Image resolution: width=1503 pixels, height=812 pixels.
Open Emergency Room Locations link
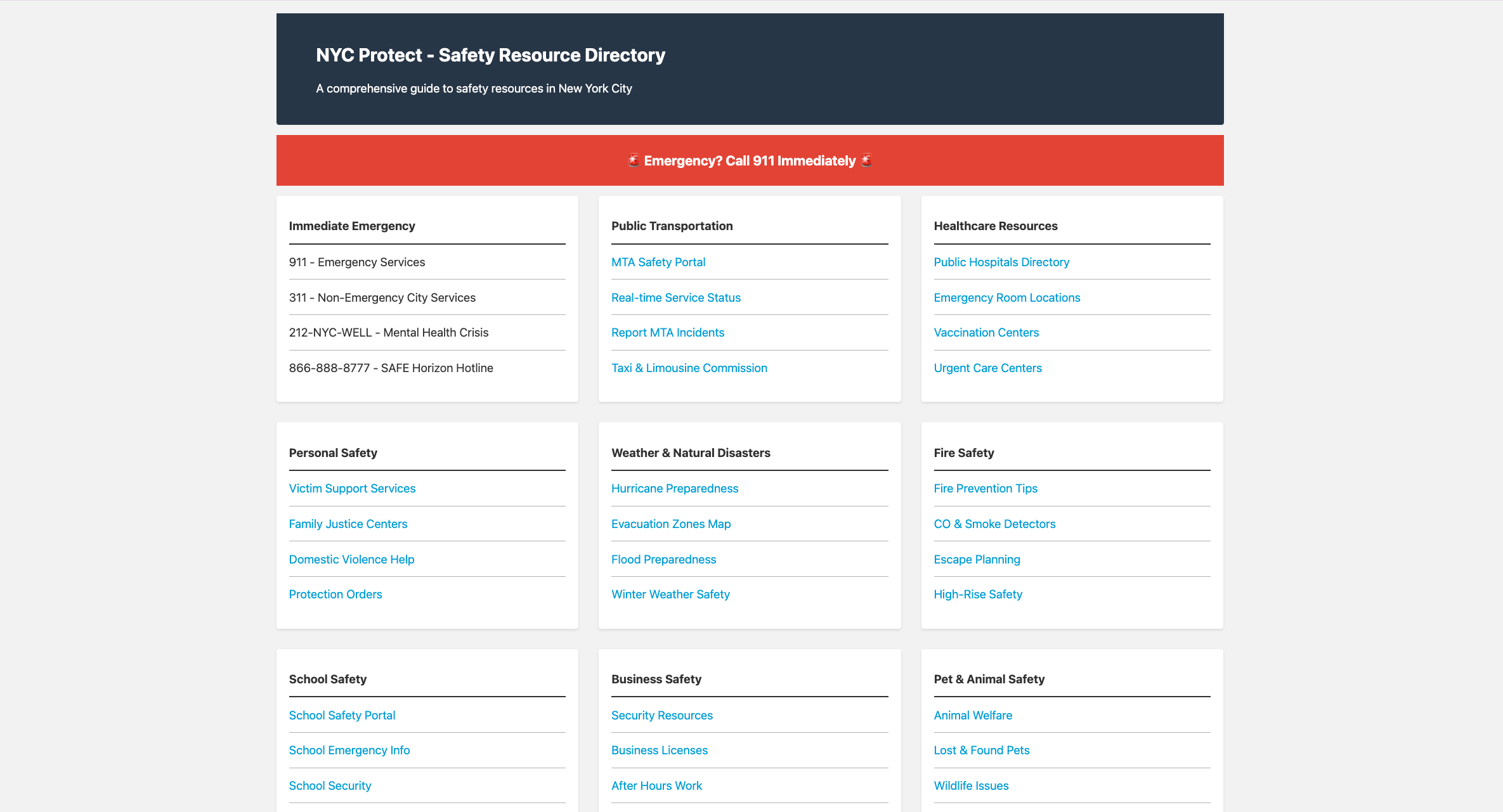1006,297
